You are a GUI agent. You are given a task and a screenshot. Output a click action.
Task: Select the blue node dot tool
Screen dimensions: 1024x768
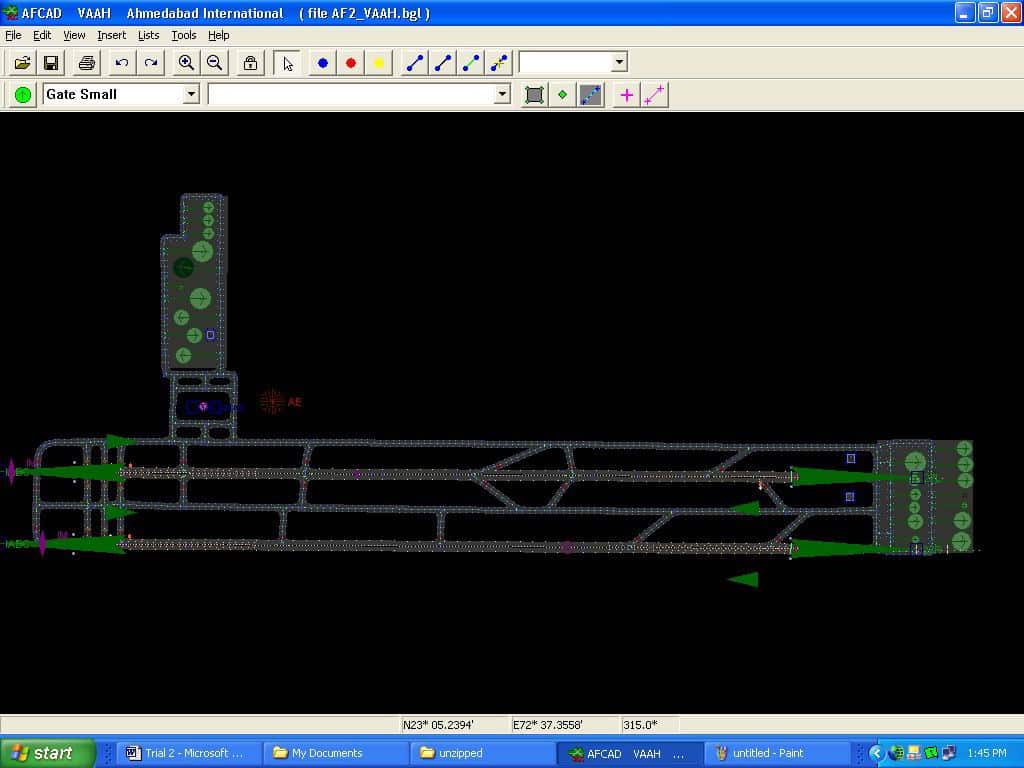[x=322, y=63]
